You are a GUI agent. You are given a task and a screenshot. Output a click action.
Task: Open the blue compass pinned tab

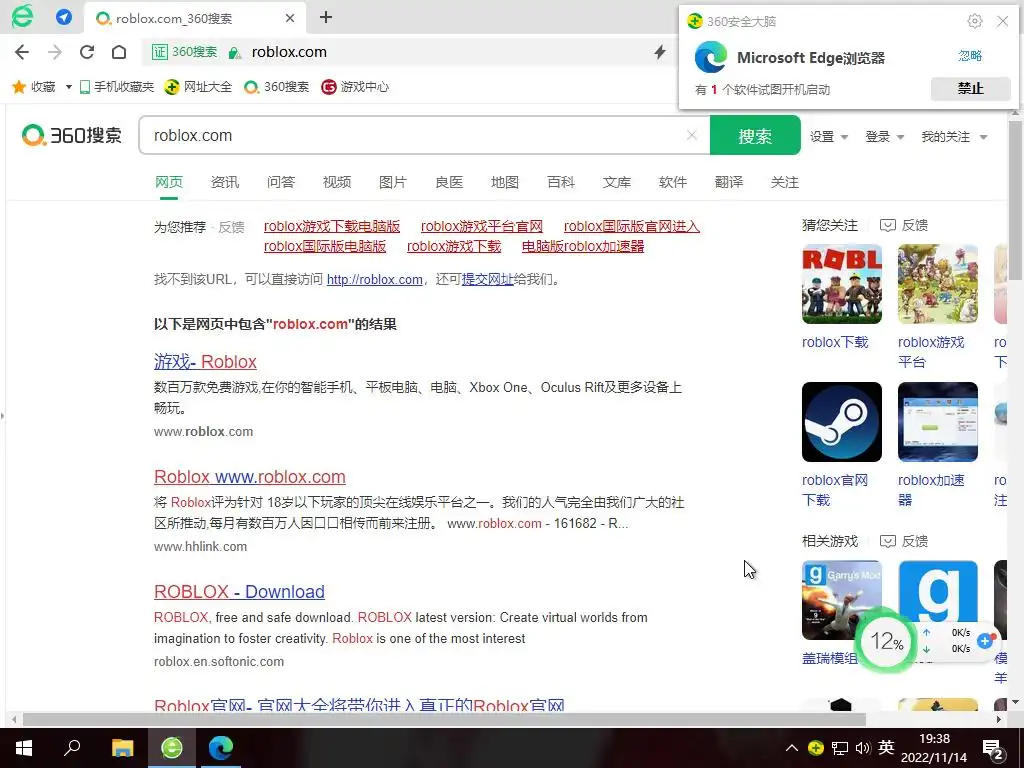point(64,17)
